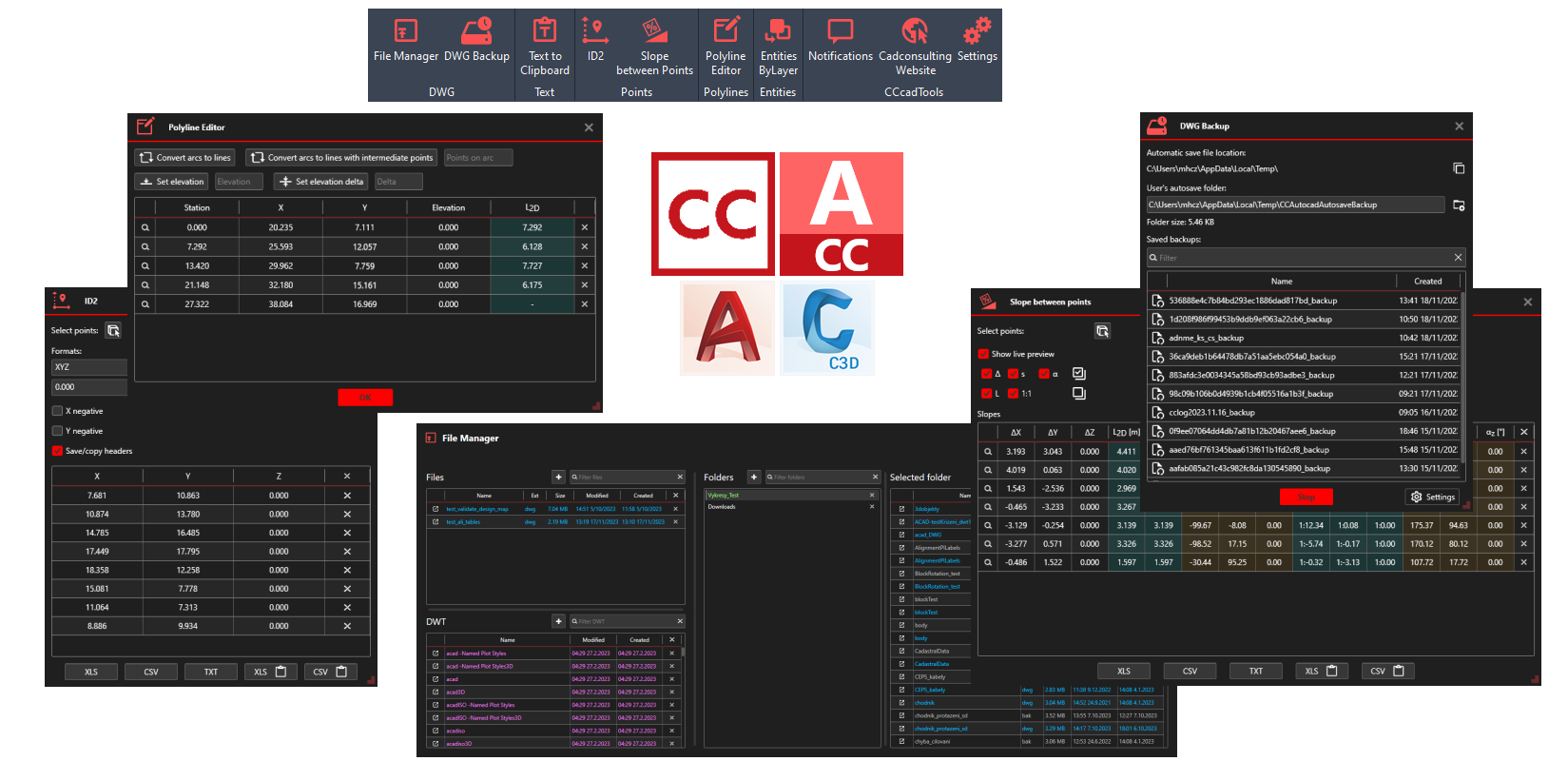Start the ID2 points tool in ribbon
1568x761 pixels.
(595, 41)
